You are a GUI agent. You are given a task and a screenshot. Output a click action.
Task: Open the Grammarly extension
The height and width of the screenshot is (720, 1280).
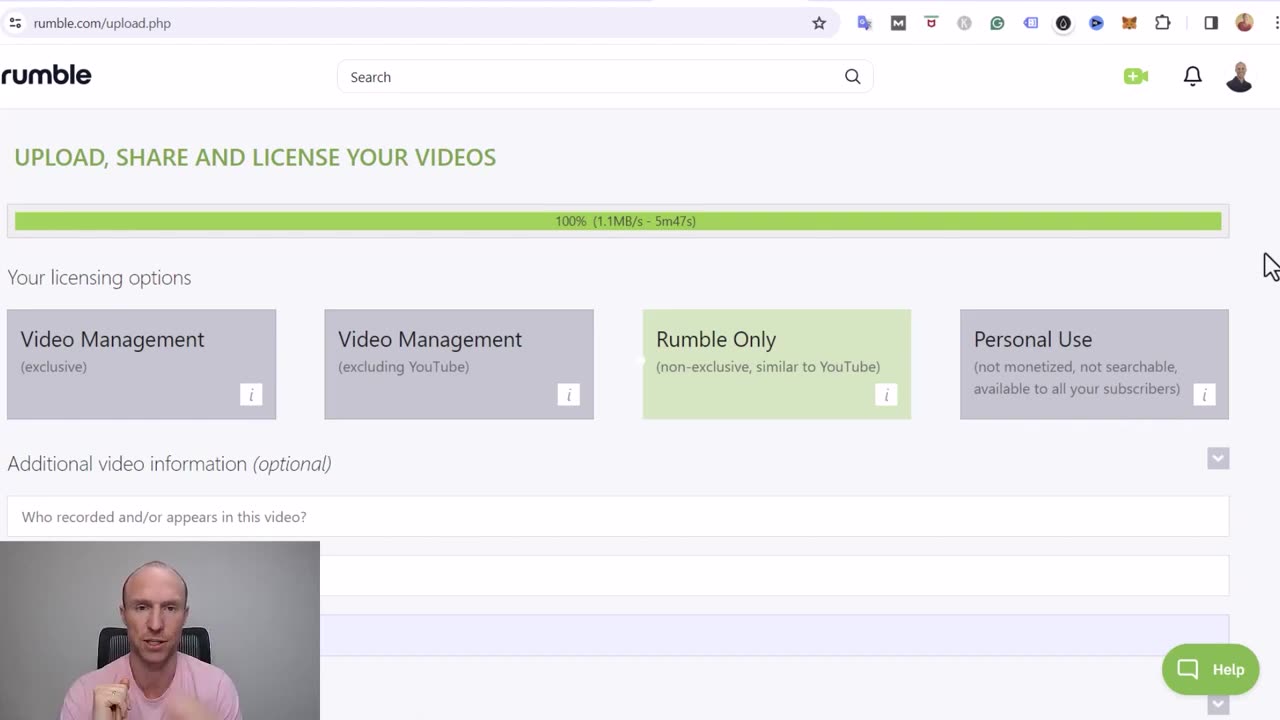pos(997,23)
